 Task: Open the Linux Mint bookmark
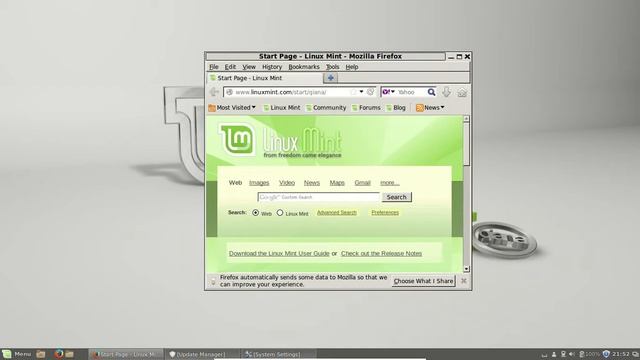tap(282, 108)
